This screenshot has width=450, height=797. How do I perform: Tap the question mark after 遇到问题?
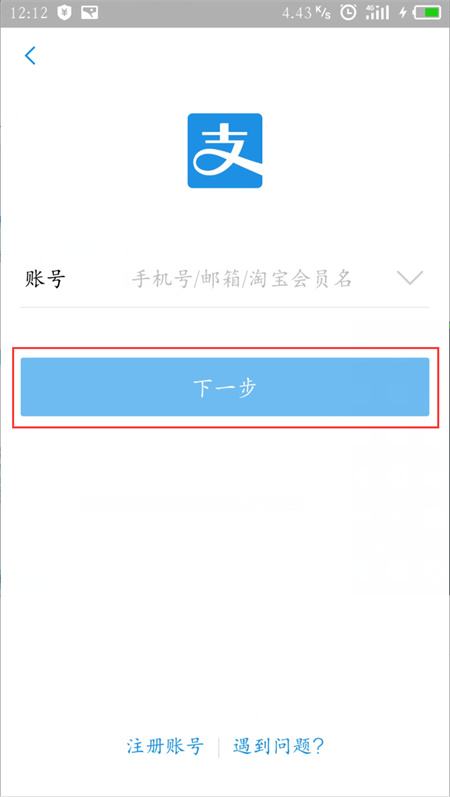[x=318, y=746]
